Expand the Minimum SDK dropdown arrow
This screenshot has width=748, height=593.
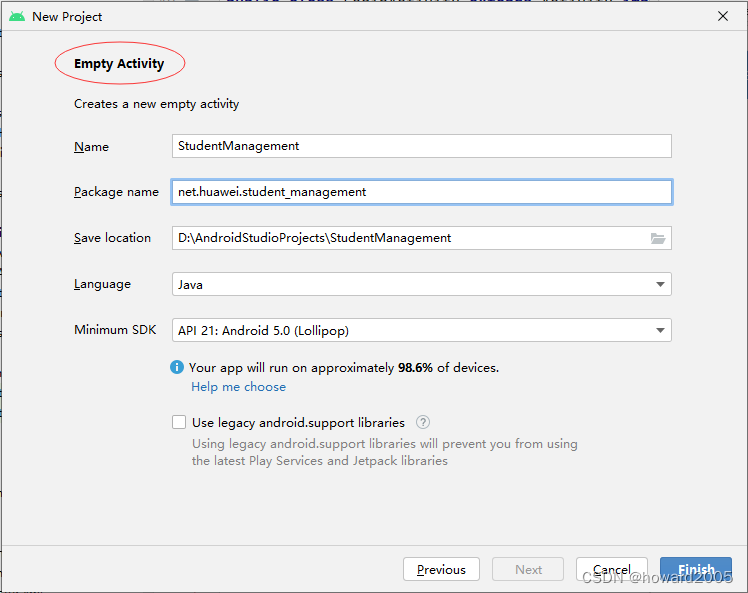pyautogui.click(x=660, y=331)
